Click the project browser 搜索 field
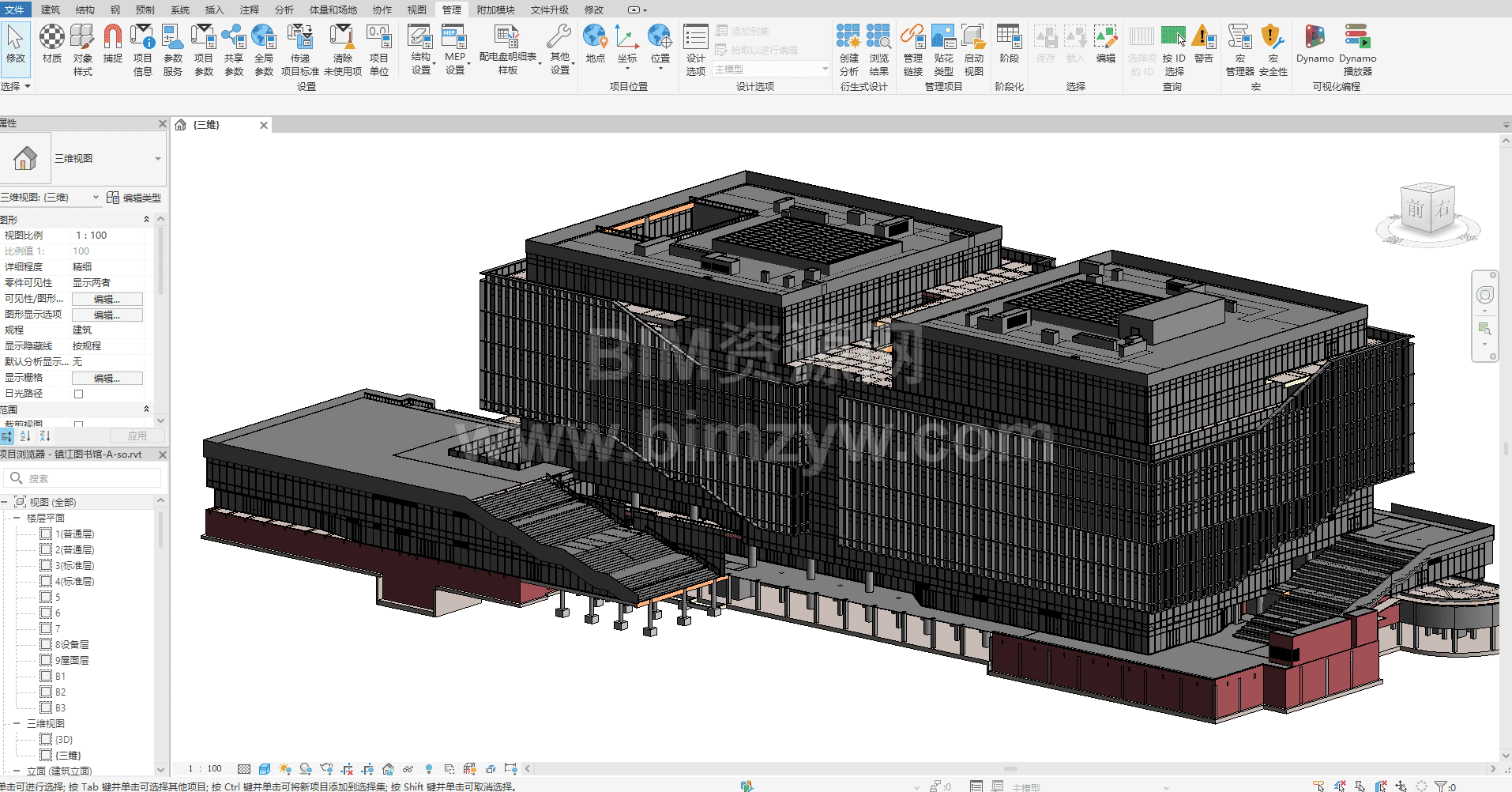This screenshot has width=1512, height=792. click(x=87, y=478)
